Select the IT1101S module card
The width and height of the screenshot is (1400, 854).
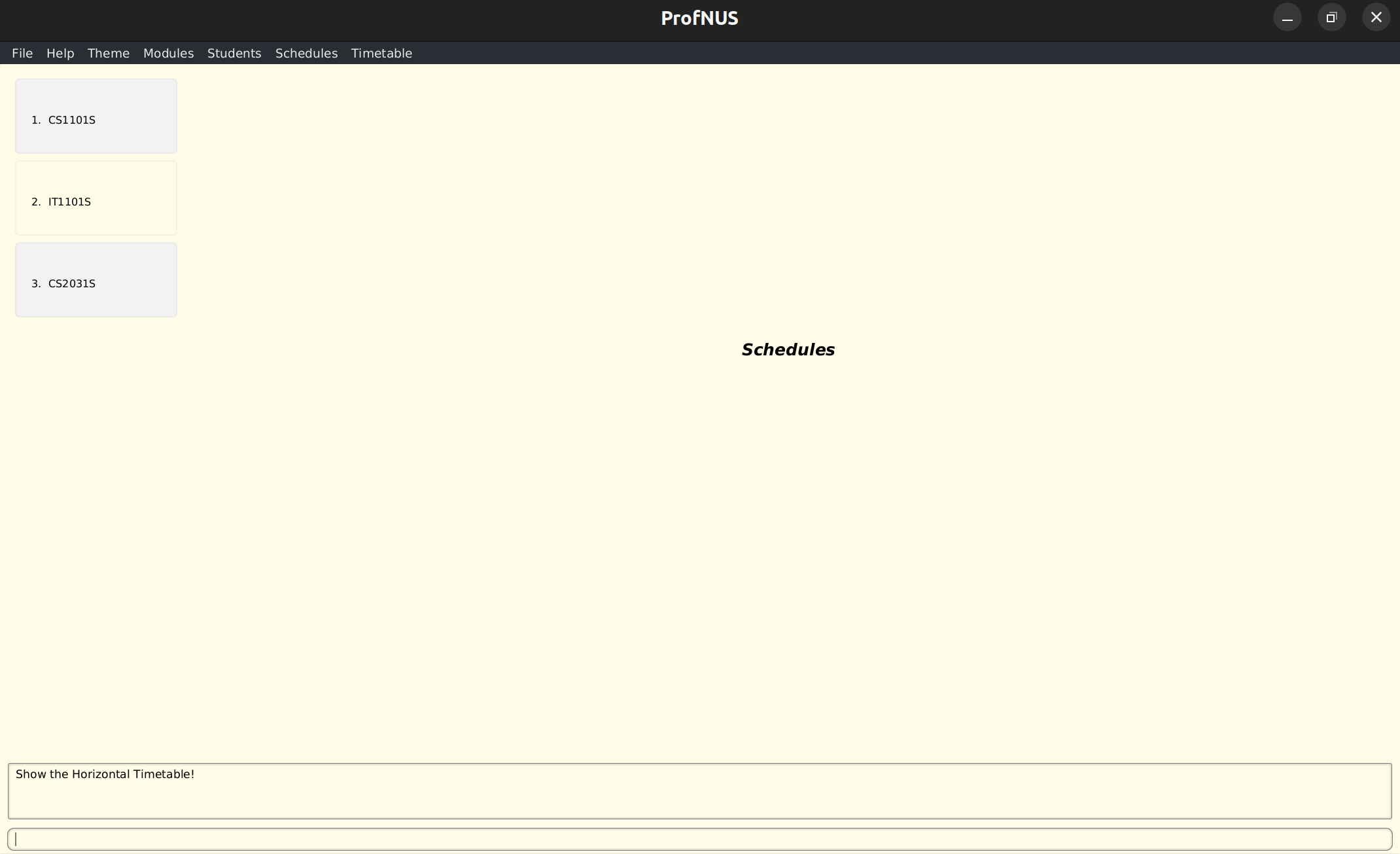coord(96,198)
